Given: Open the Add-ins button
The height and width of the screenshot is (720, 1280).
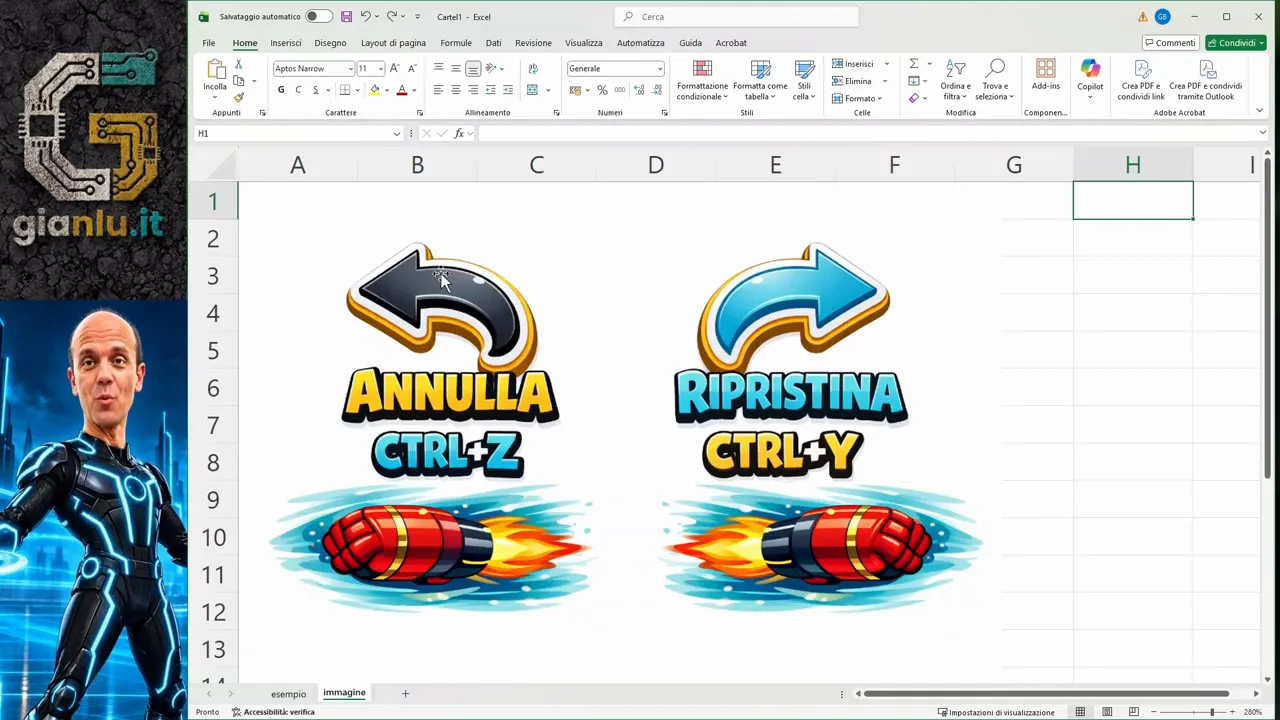Looking at the screenshot, I should 1046,75.
